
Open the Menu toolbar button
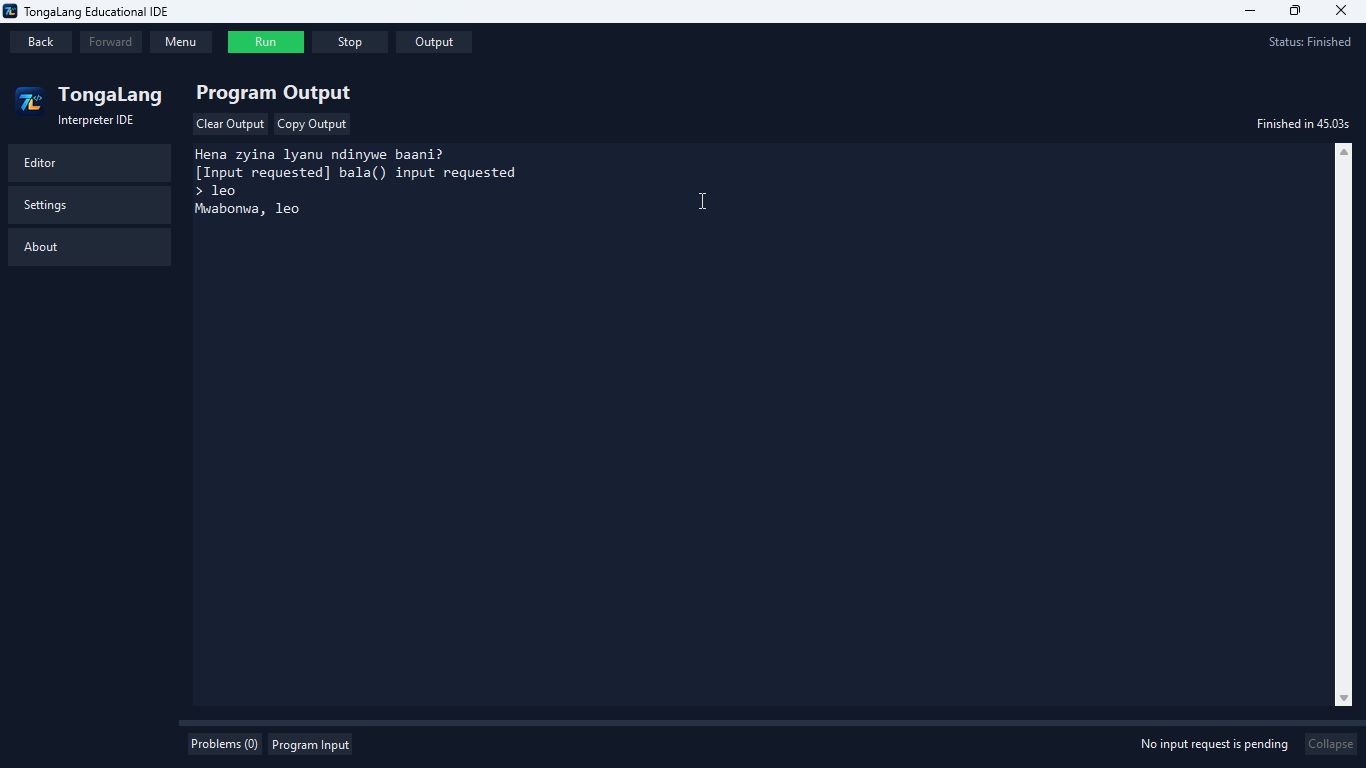180,42
